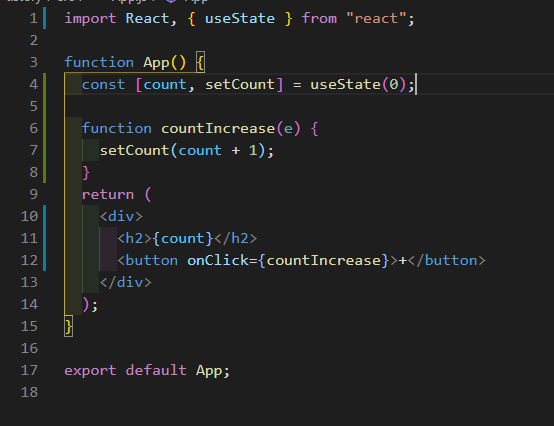Click the "onClick" attribute on line 12
The image size is (554, 426).
pos(218,261)
